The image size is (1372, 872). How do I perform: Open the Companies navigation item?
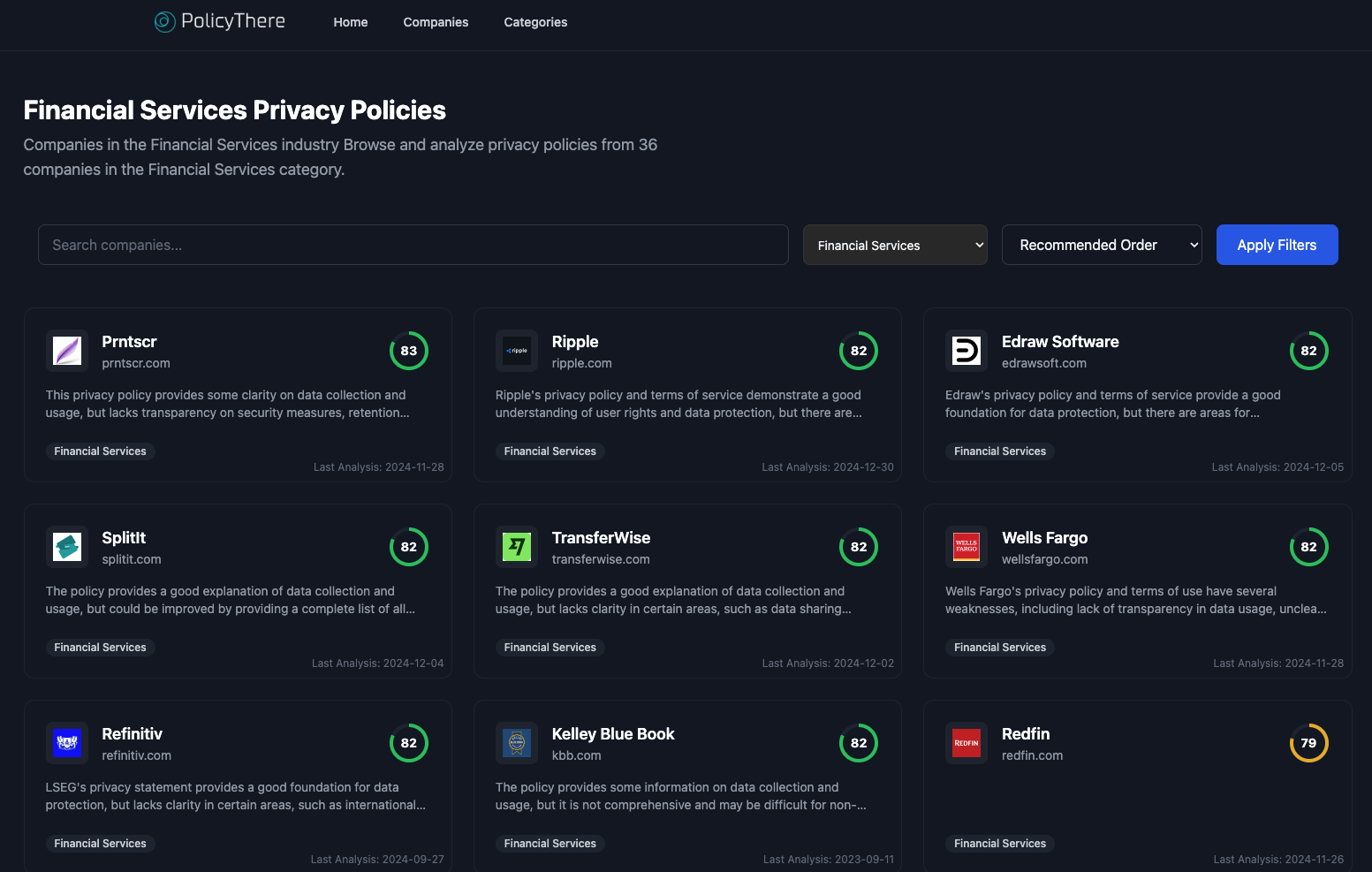(436, 22)
